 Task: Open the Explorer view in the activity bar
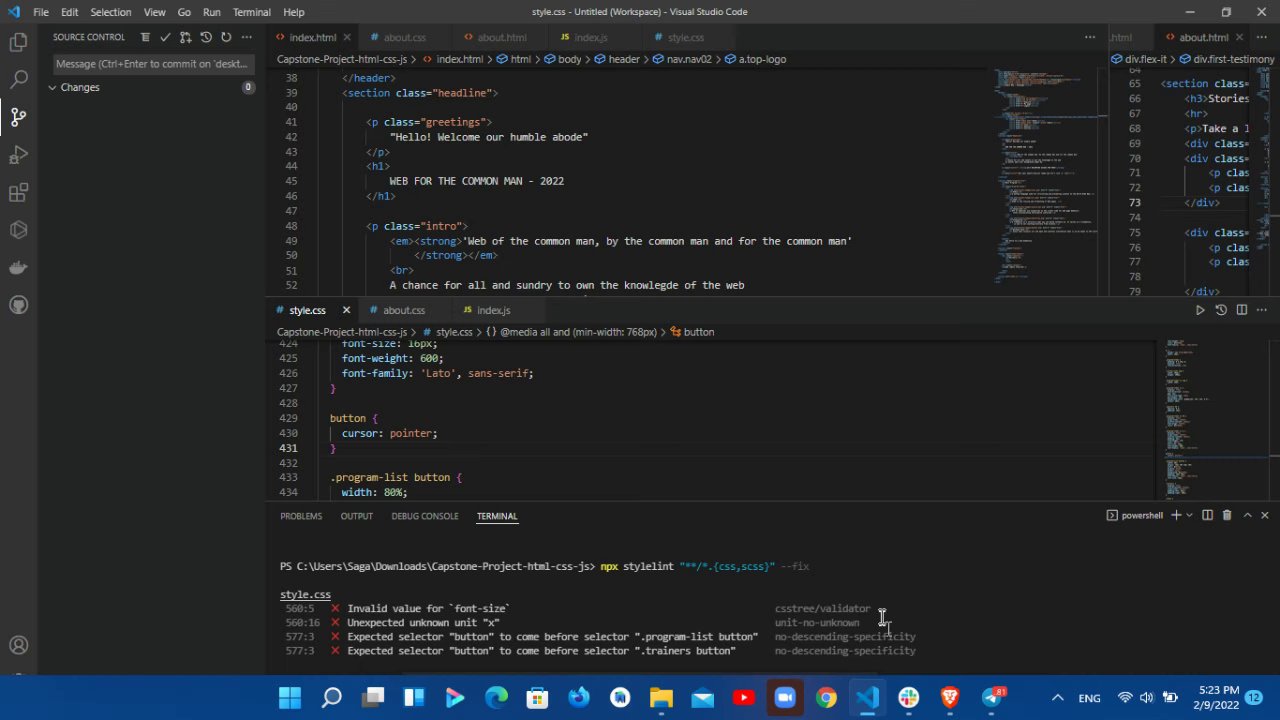pyautogui.click(x=18, y=42)
